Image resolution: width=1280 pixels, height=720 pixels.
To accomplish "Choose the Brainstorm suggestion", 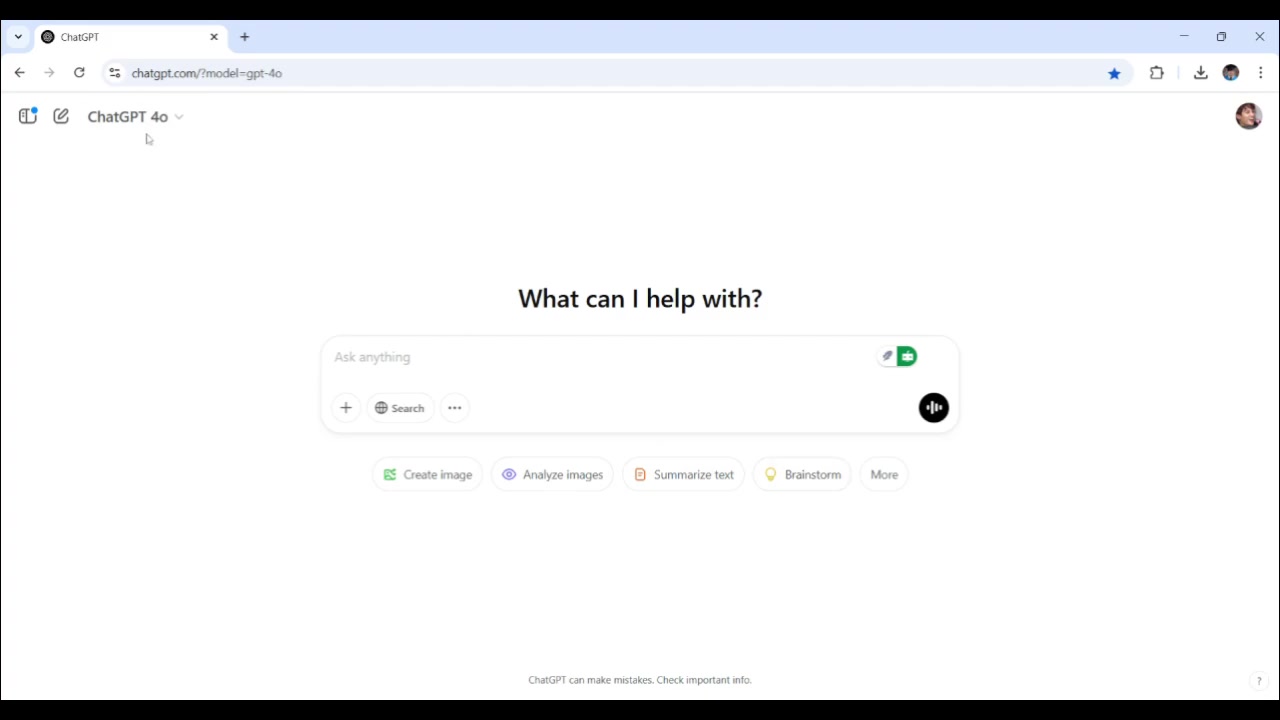I will (802, 475).
